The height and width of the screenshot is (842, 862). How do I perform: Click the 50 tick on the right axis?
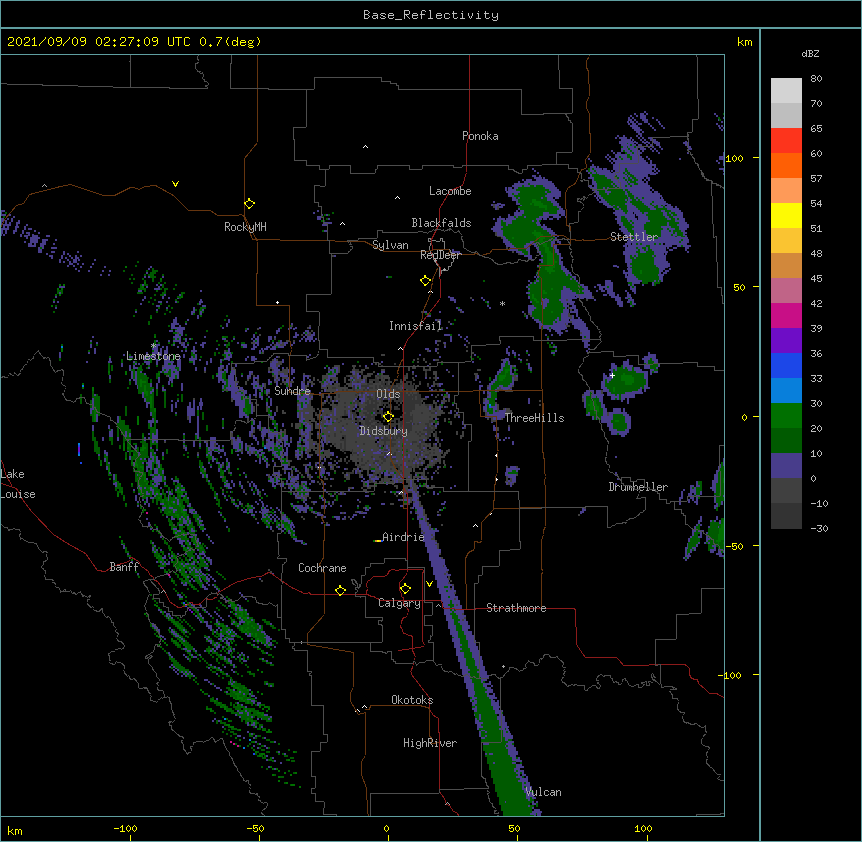(x=739, y=287)
